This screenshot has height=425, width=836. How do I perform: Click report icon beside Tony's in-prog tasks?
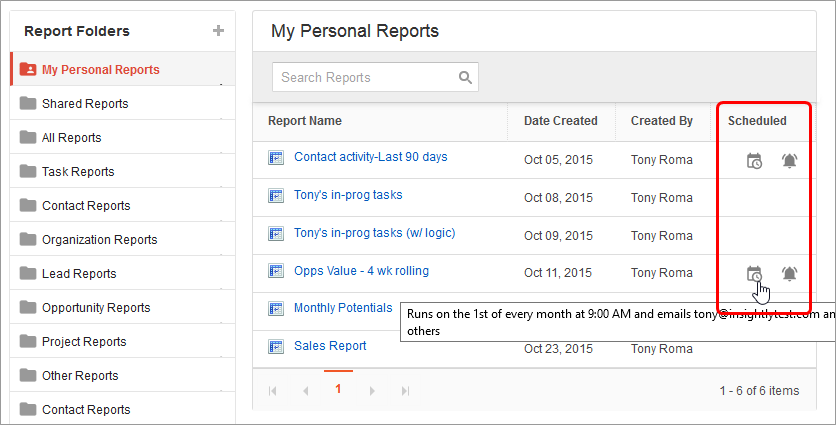tap(276, 195)
